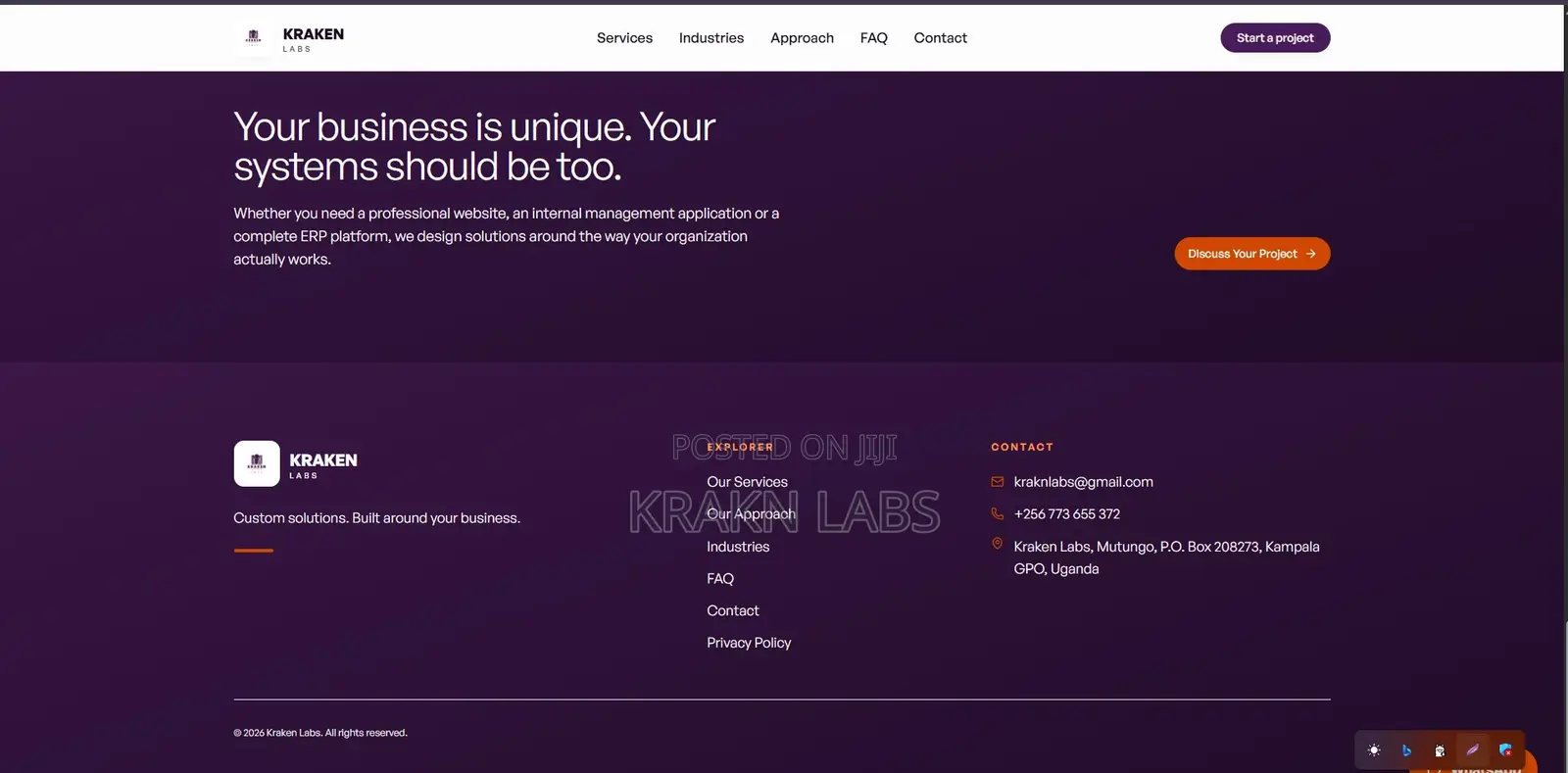Image resolution: width=1568 pixels, height=773 pixels.
Task: Open the Ollama llama tray icon
Action: tap(1440, 750)
